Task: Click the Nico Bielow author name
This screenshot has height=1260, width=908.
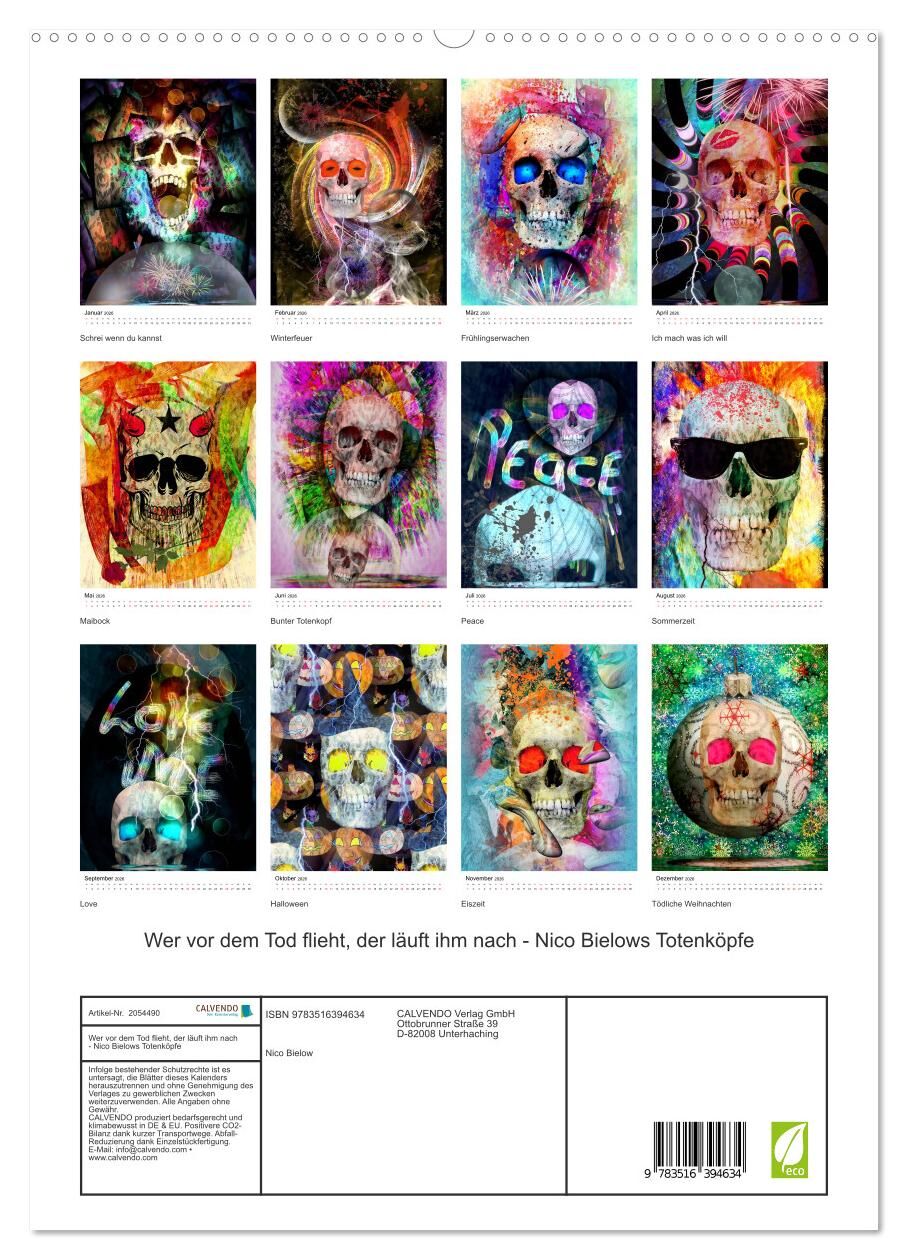Action: pyautogui.click(x=289, y=1053)
